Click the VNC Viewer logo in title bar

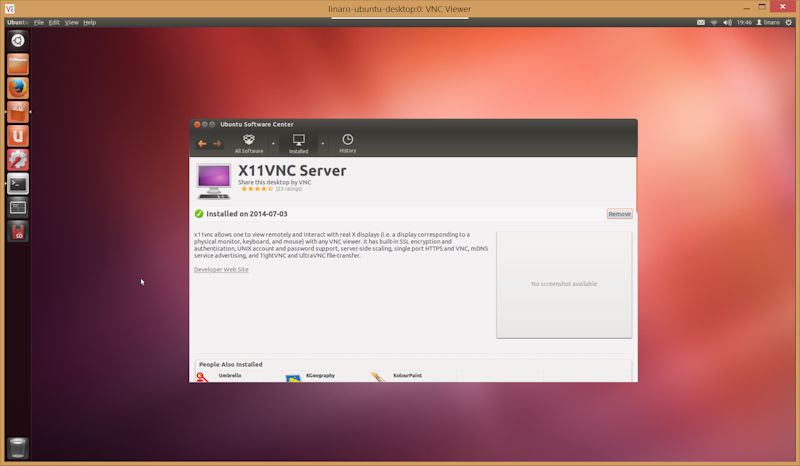pyautogui.click(x=10, y=9)
